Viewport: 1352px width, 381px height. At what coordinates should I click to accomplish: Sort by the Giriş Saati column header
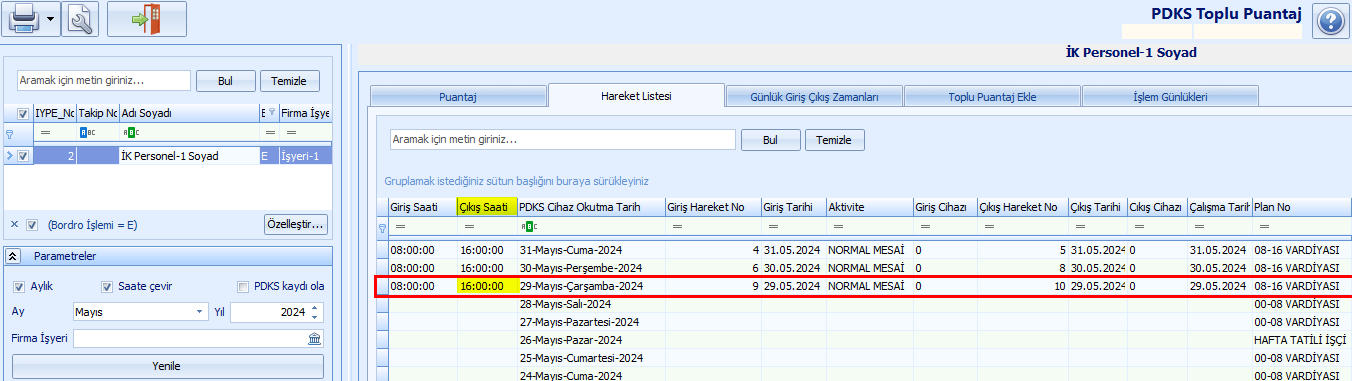[422, 207]
